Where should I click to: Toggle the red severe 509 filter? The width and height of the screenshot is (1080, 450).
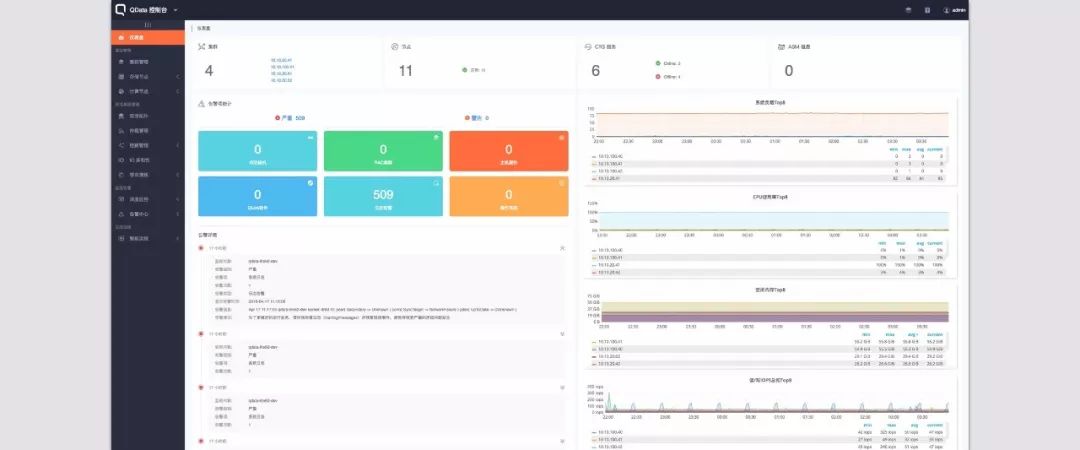coord(290,118)
